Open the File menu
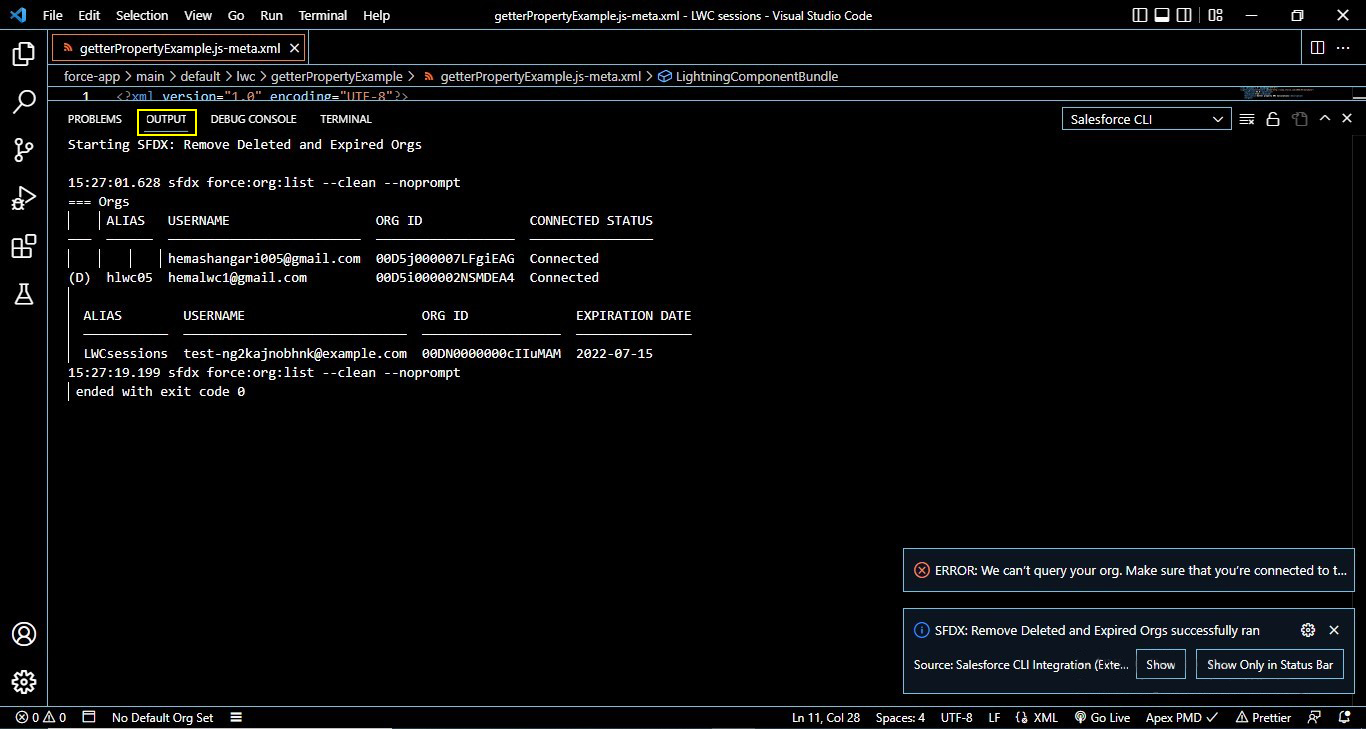 tap(53, 16)
